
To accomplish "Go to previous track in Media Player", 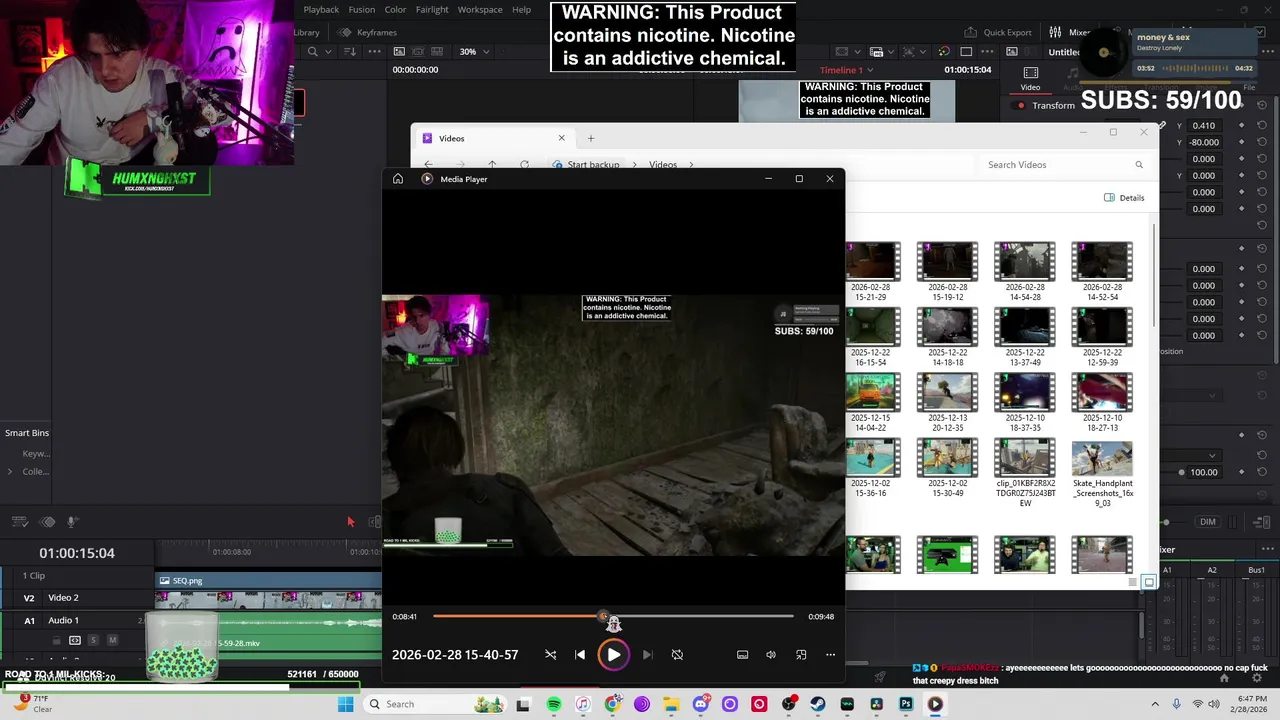I will point(580,655).
